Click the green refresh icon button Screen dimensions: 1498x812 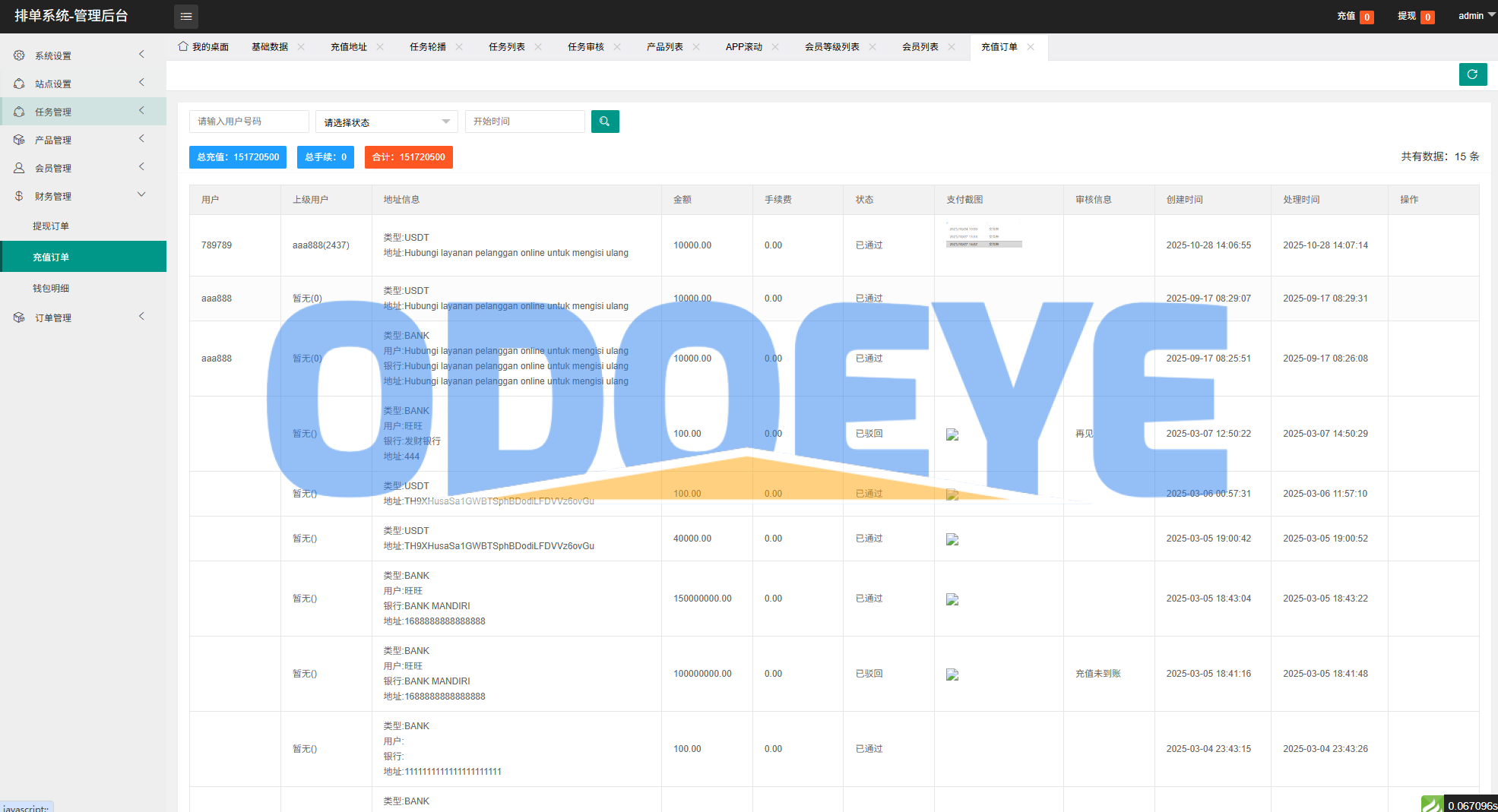pyautogui.click(x=1472, y=74)
